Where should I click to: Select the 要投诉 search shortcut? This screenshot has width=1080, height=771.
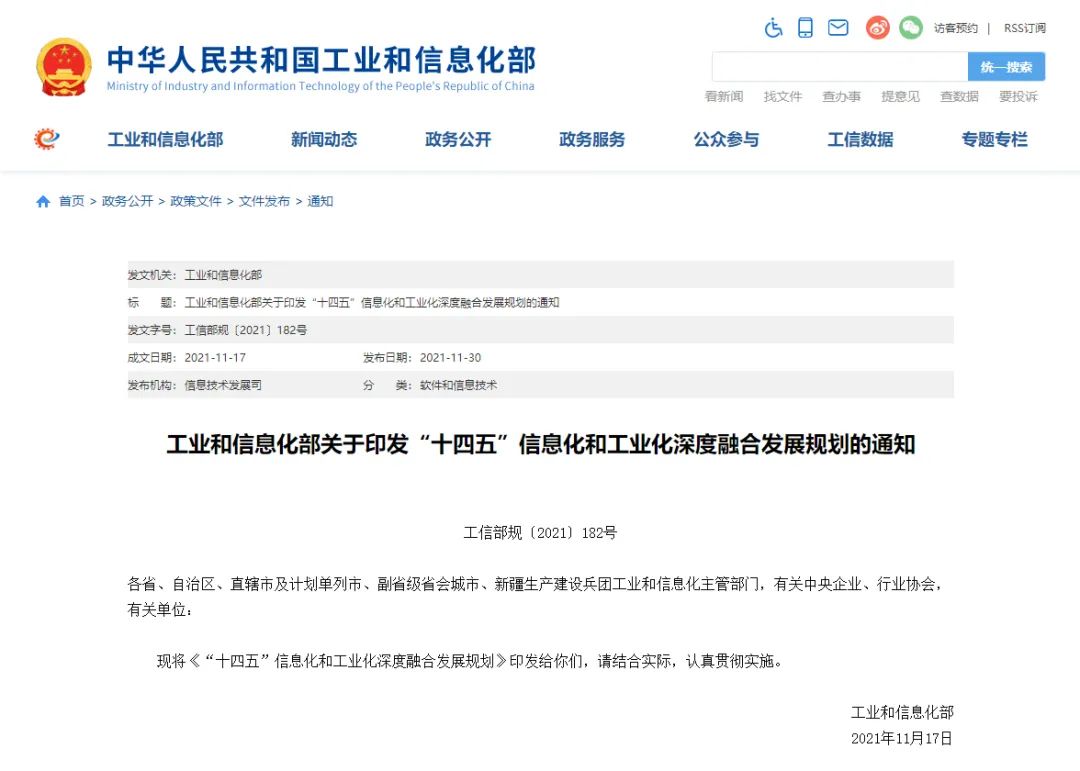1019,96
